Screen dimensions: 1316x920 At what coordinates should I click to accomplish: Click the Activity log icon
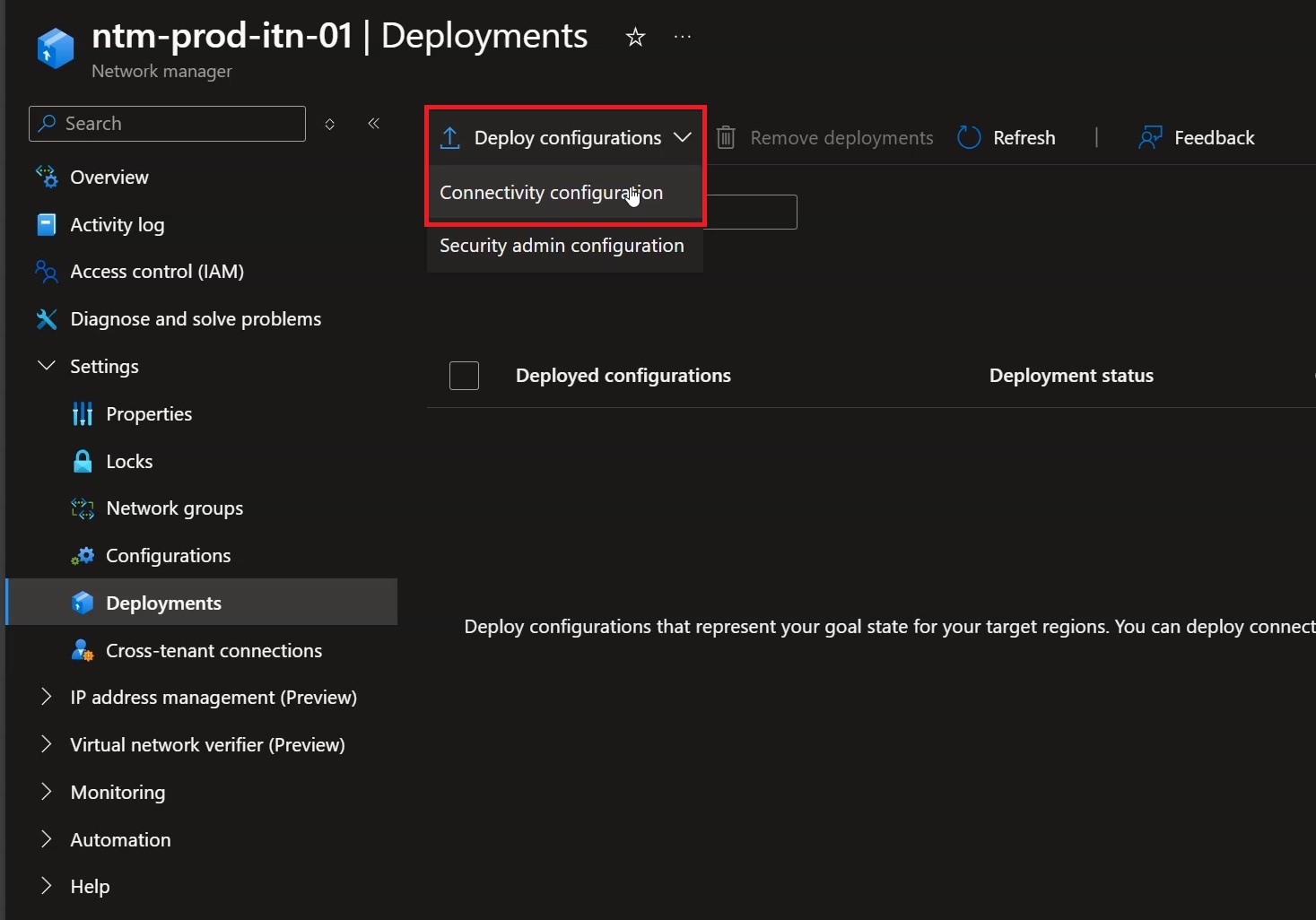click(x=47, y=224)
